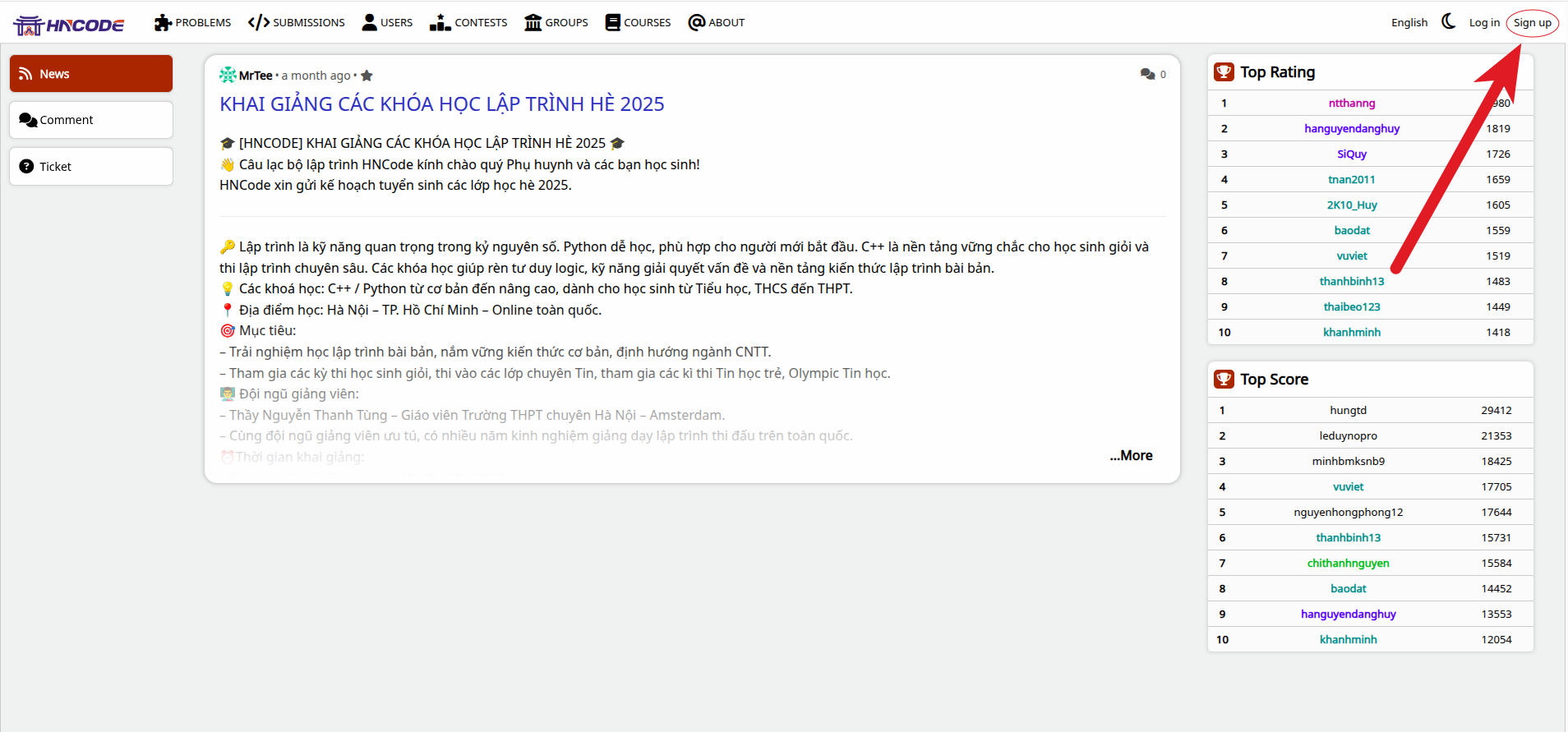Image resolution: width=1568 pixels, height=732 pixels.
Task: Click the Contests podium icon
Action: (440, 23)
